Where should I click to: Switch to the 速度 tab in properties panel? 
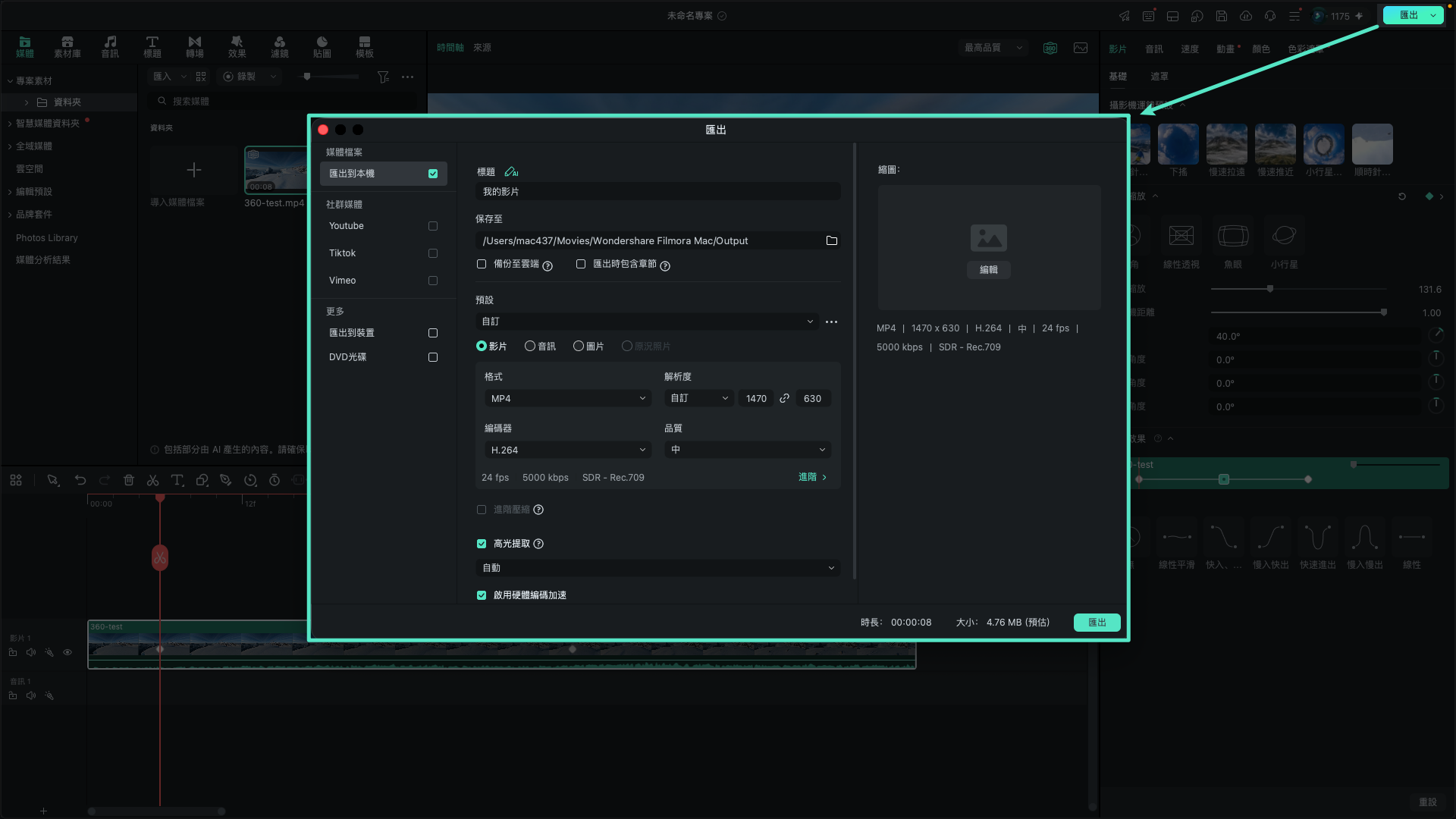point(1190,49)
